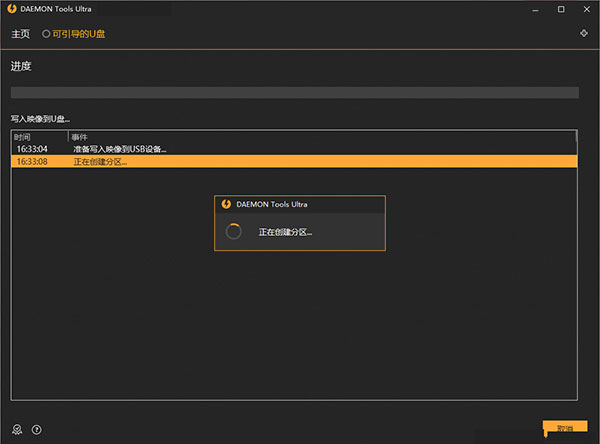Switch to the 可引导的U盘 tab
This screenshot has height=444, width=600.
coord(79,34)
